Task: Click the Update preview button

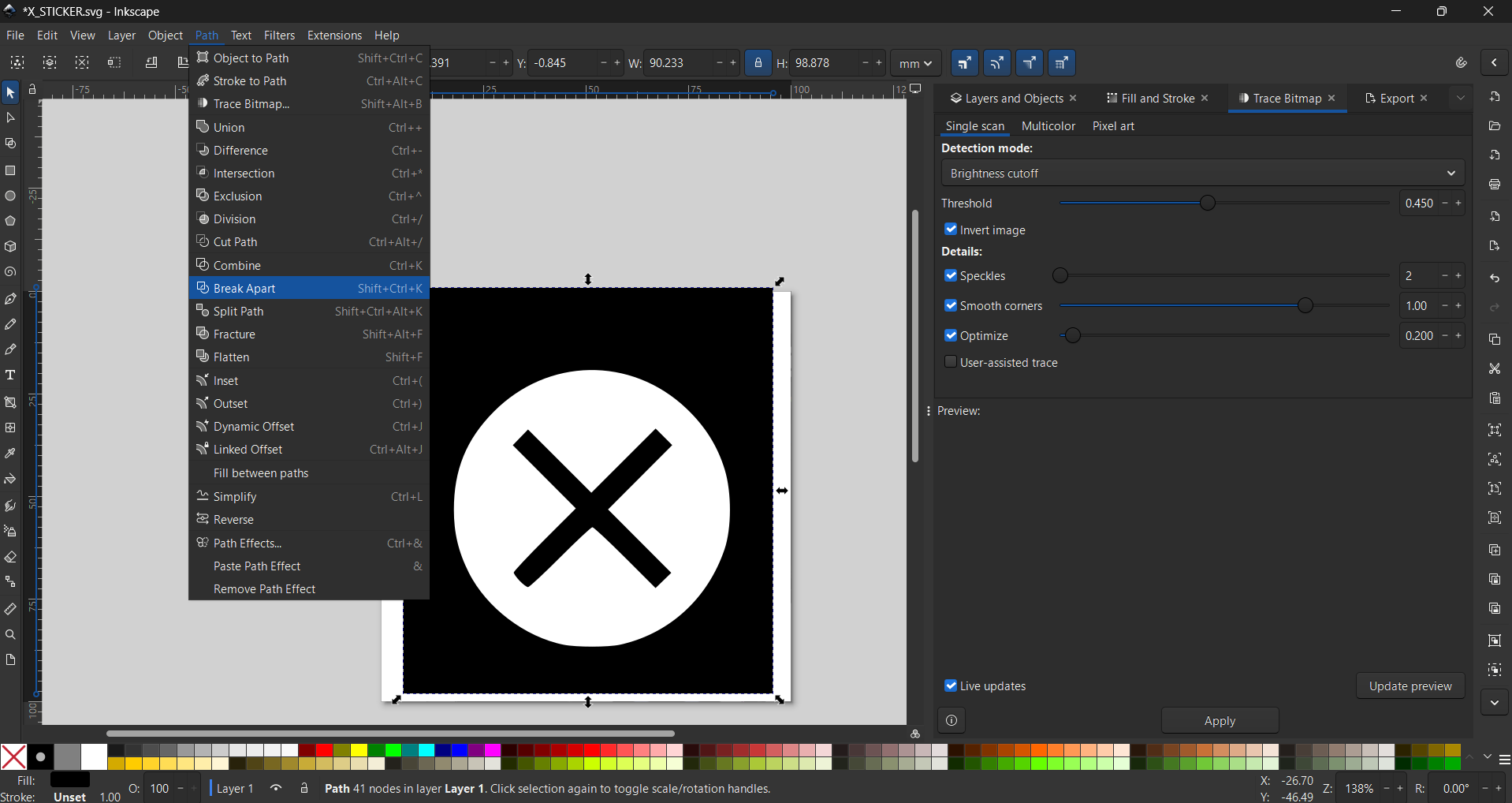Action: 1410,685
